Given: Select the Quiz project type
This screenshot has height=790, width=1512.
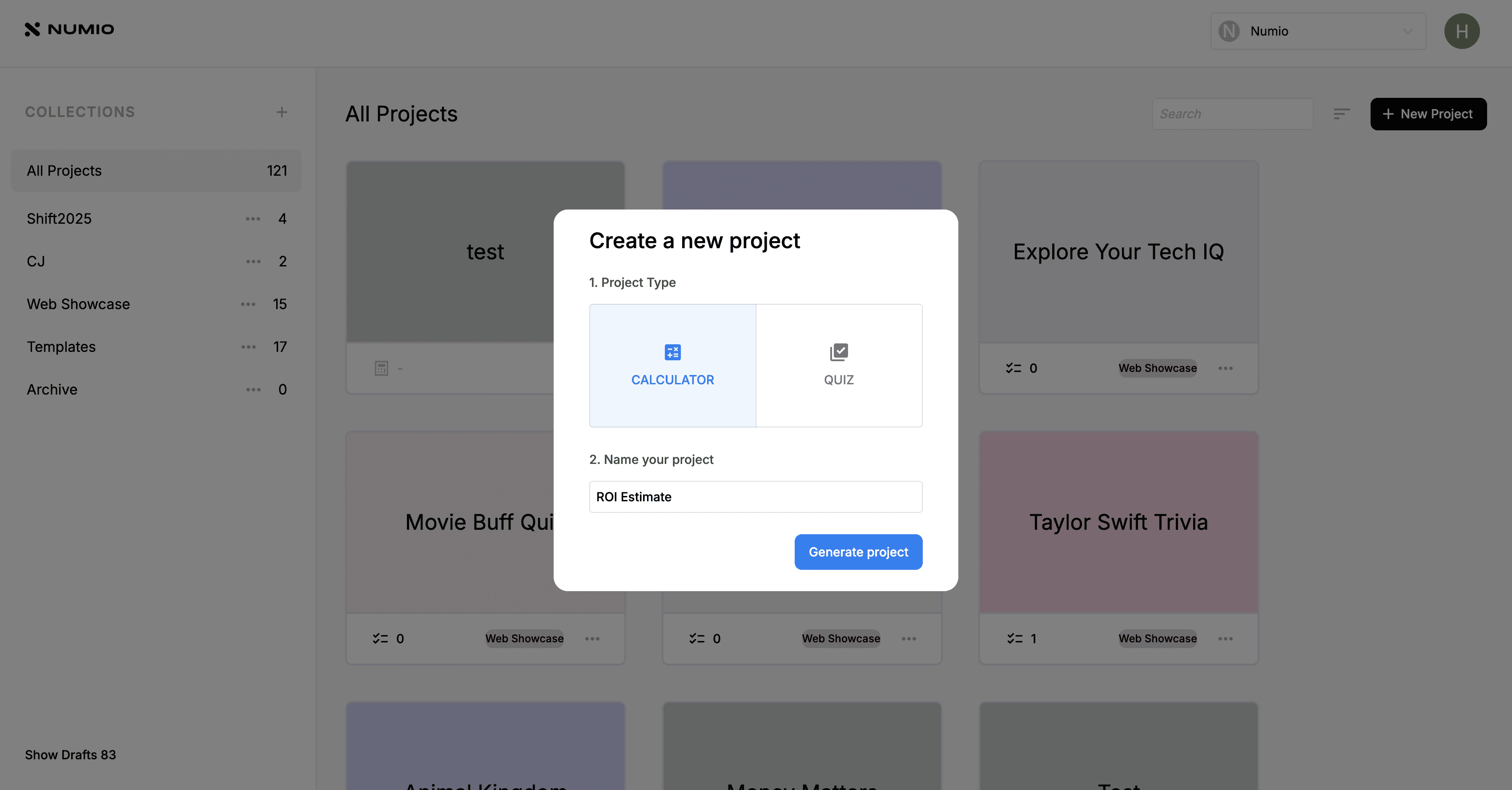Looking at the screenshot, I should 839,365.
